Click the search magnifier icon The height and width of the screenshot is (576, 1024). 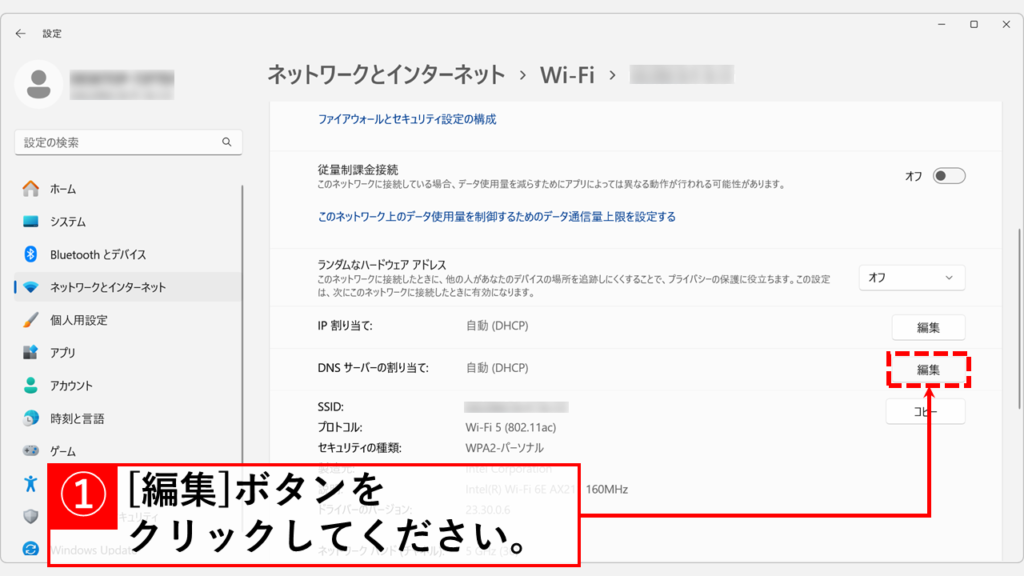(227, 142)
